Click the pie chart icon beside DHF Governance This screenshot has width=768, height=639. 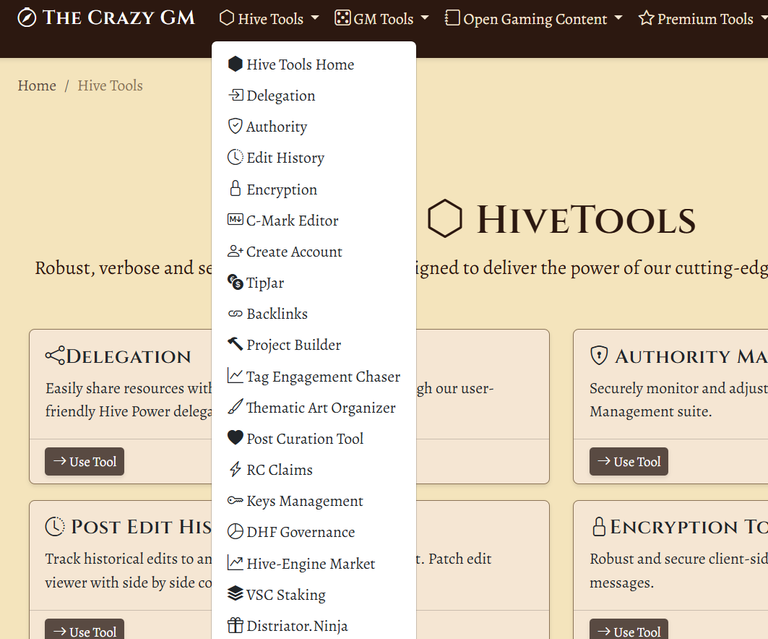pos(235,531)
